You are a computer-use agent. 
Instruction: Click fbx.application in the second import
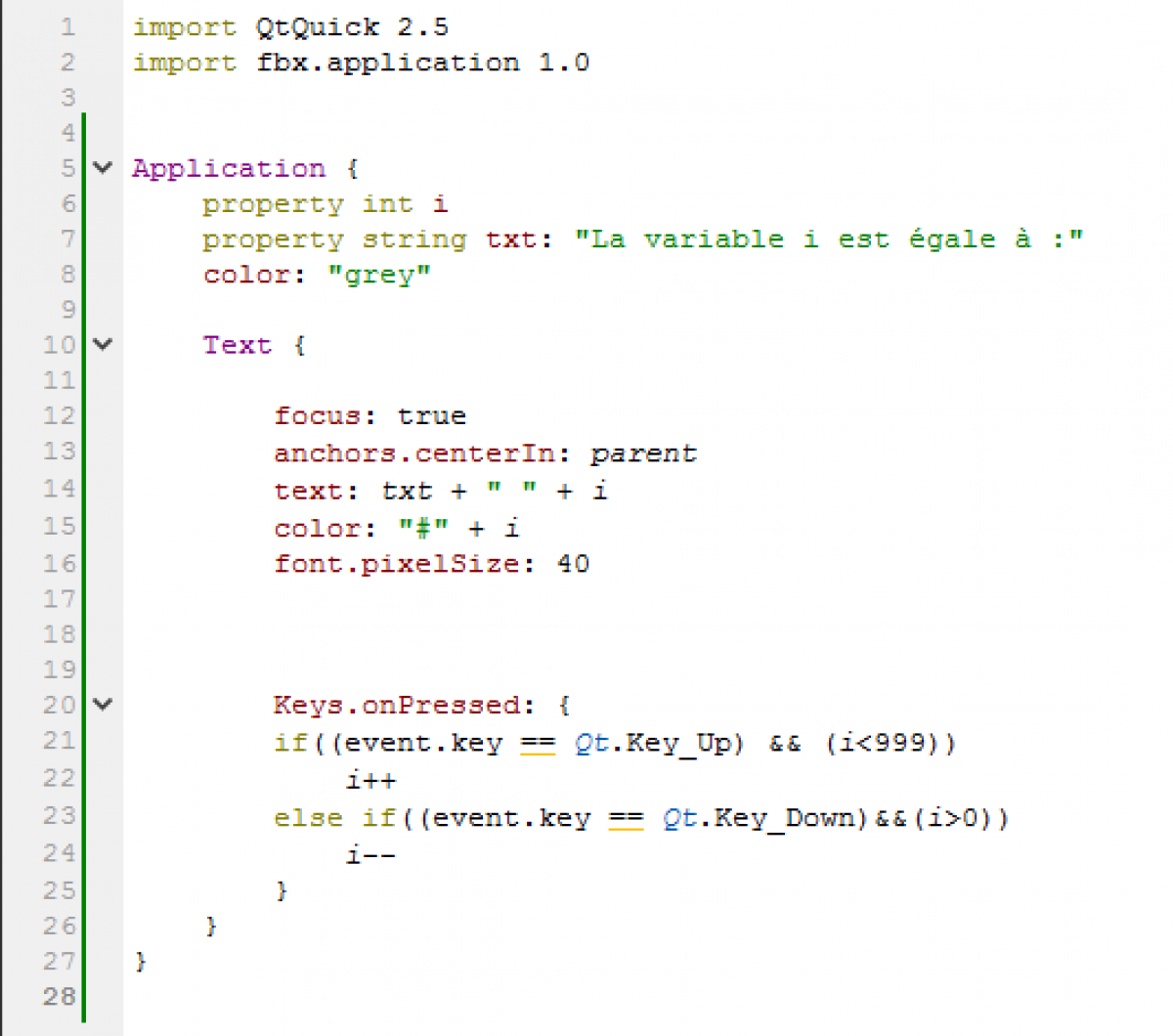[x=388, y=63]
